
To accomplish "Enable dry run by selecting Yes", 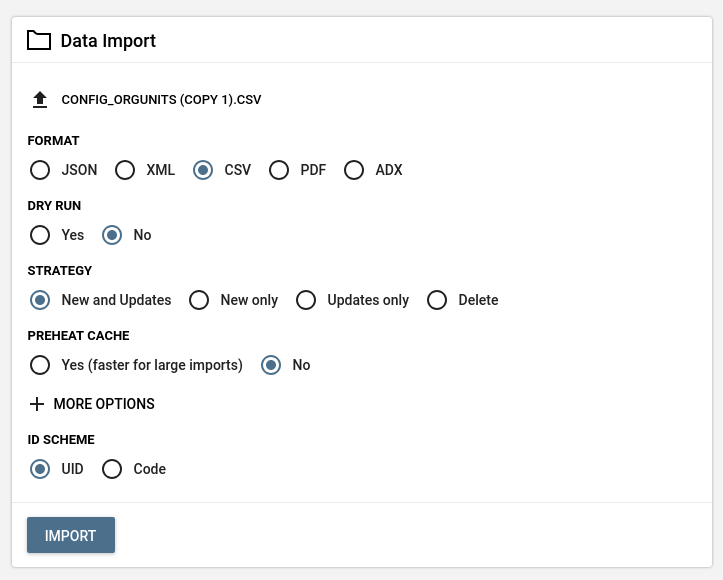I will [40, 235].
